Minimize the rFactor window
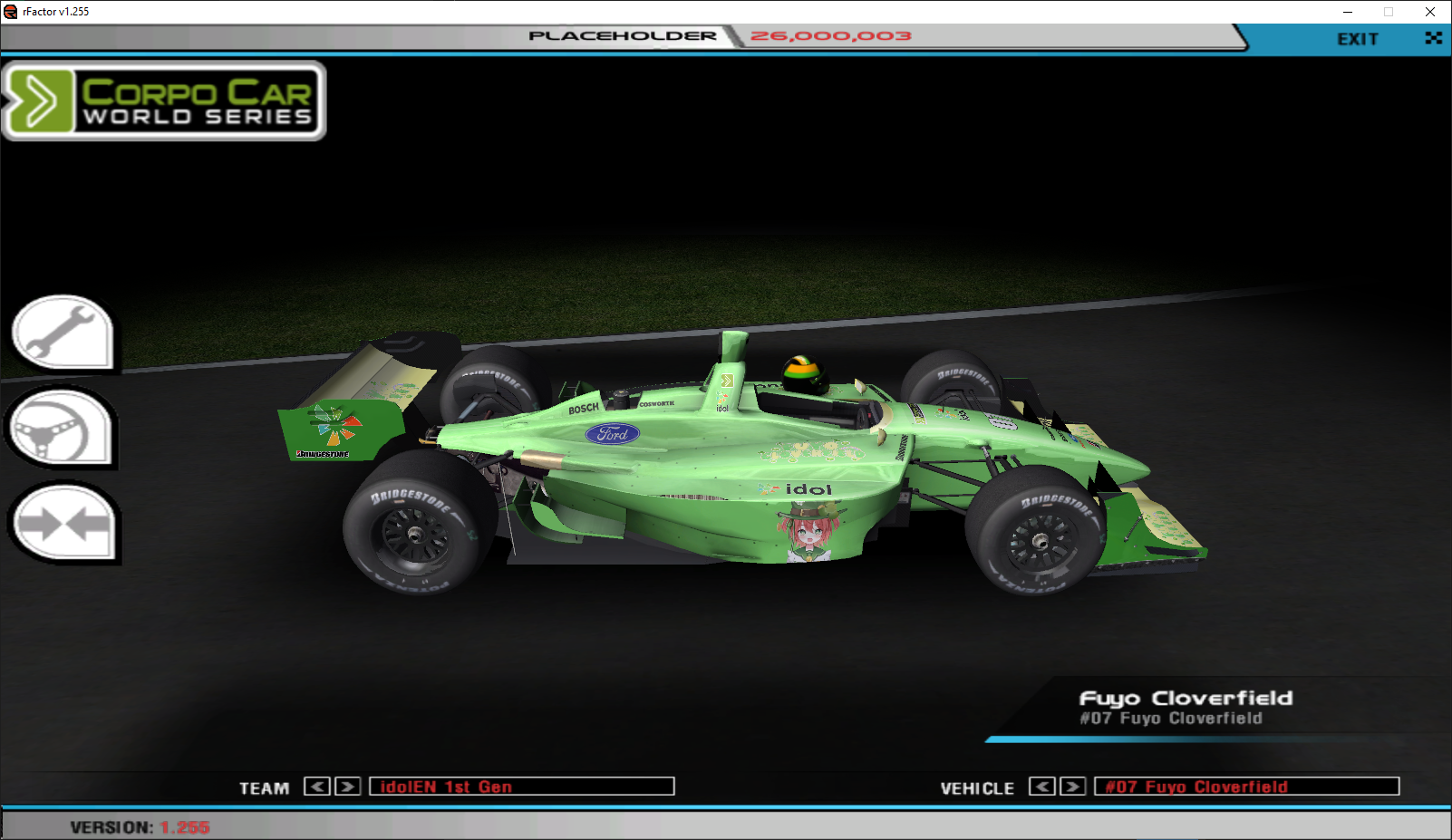This screenshot has height=840, width=1452. tap(1348, 12)
